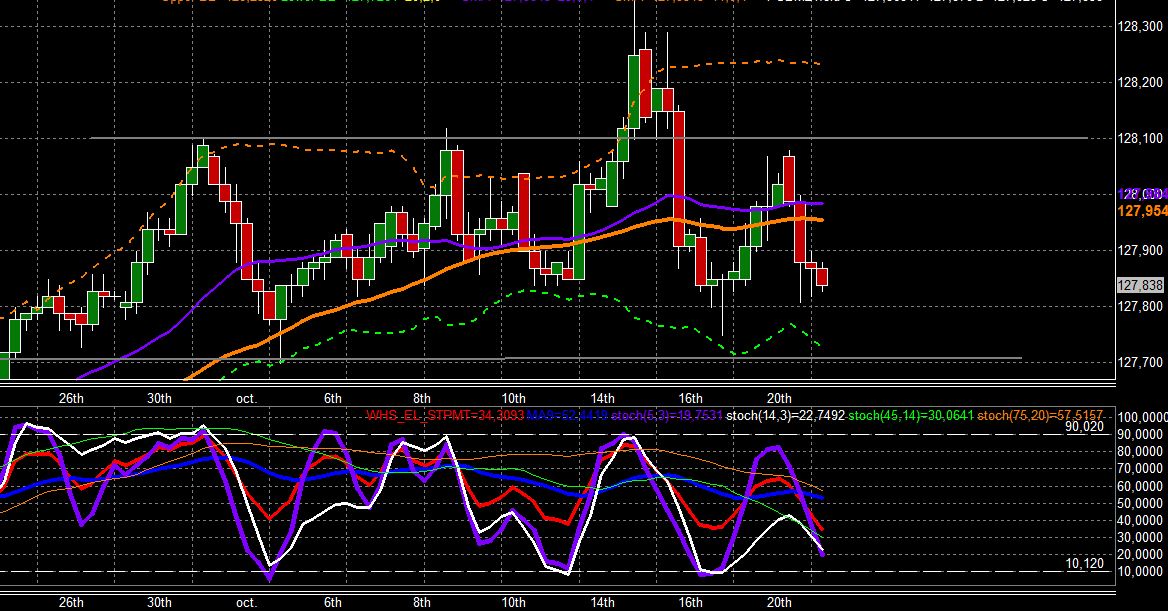Select the 127,700 price axis label
1168x611 pixels.
click(1140, 363)
